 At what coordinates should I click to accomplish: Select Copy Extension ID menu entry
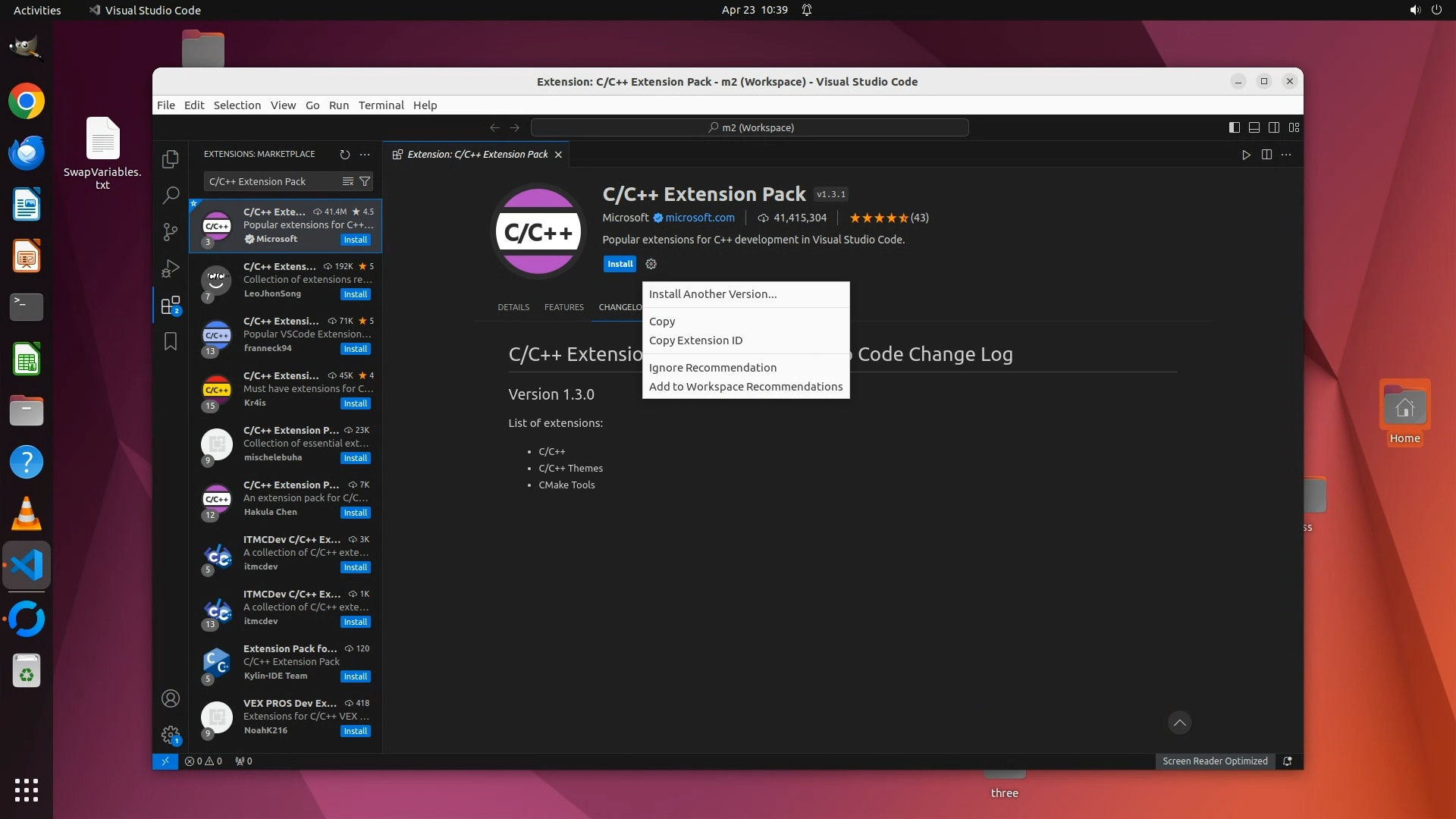(695, 340)
